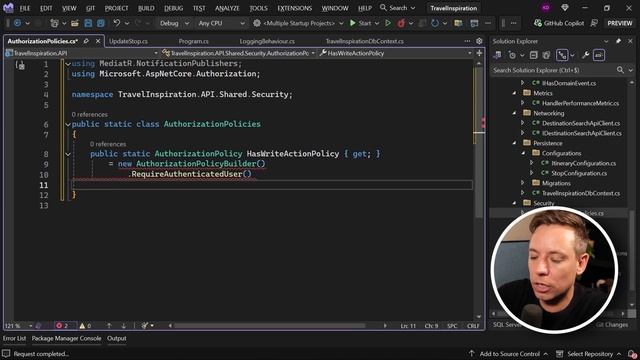Open the Multiple Startup Projects dropdown
The height and width of the screenshot is (360, 640).
pos(299,23)
